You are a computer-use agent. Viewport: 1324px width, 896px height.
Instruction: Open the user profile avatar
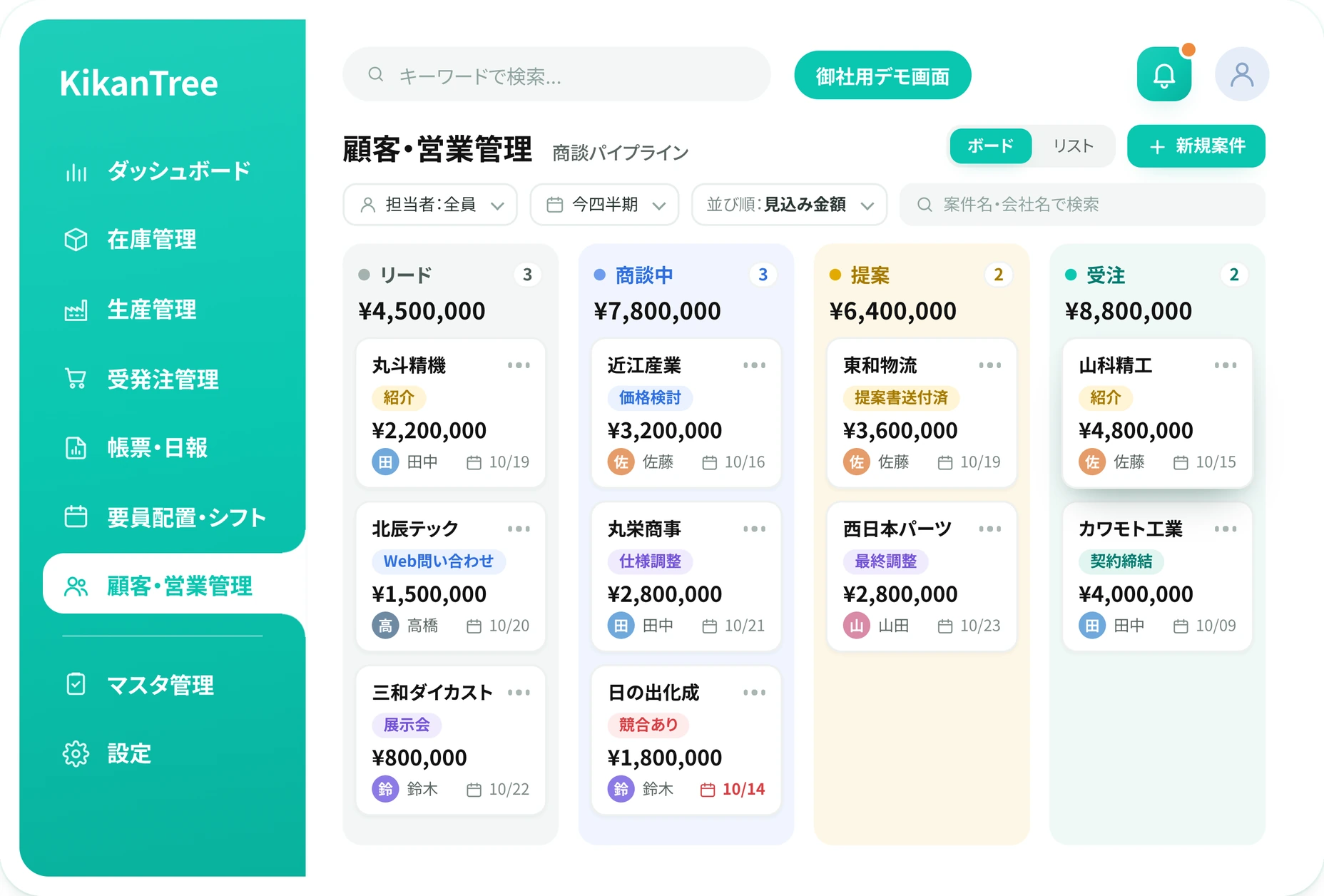1241,74
